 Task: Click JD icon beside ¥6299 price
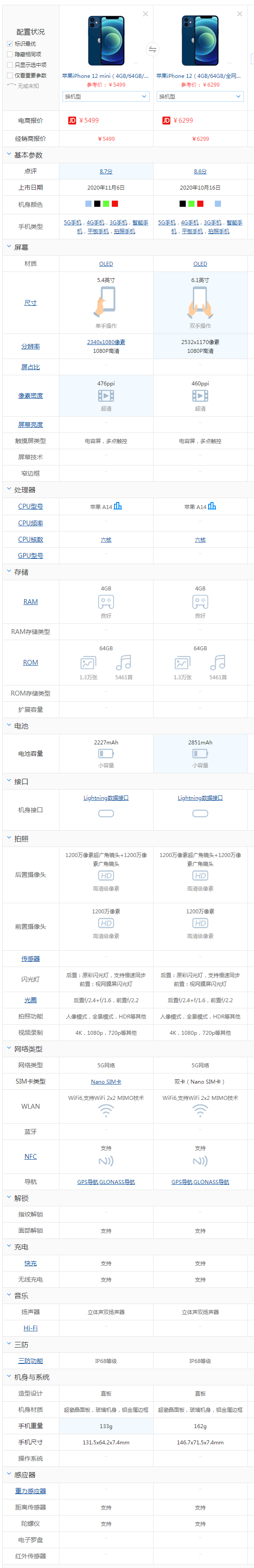click(x=166, y=121)
